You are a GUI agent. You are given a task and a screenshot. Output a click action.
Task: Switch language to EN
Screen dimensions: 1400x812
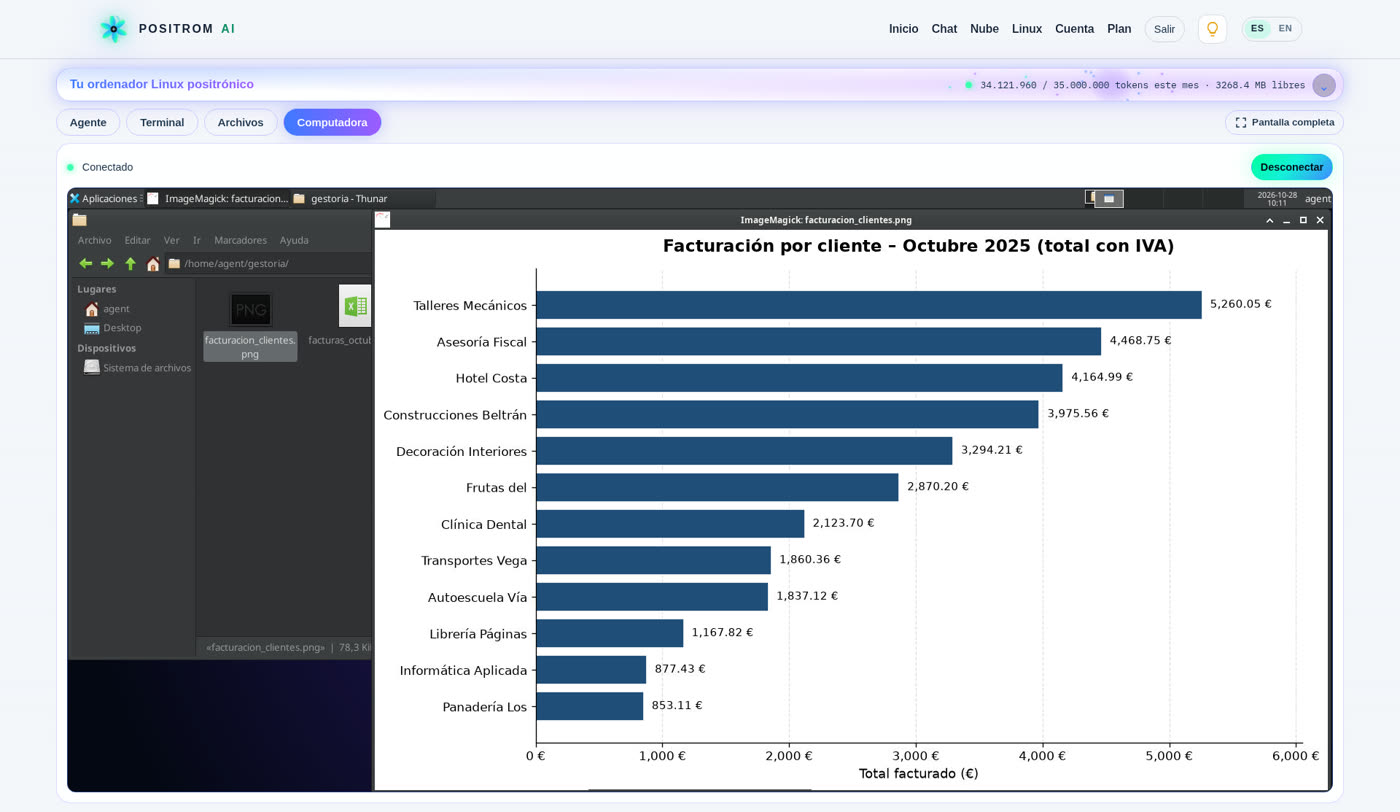pos(1285,29)
